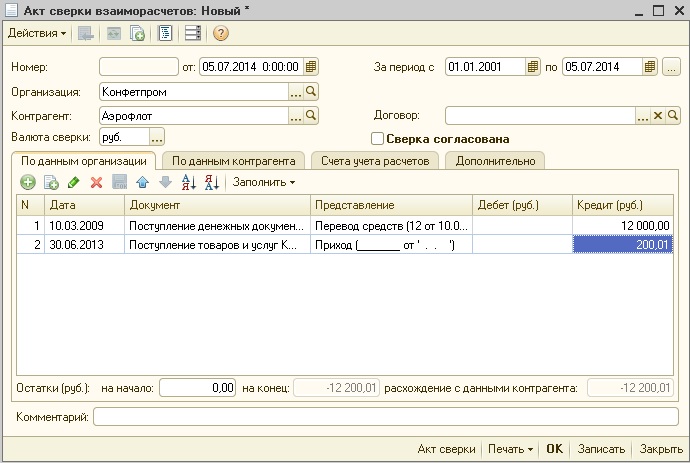Open the Дополнительно tab
690x463 pixels.
(495, 161)
